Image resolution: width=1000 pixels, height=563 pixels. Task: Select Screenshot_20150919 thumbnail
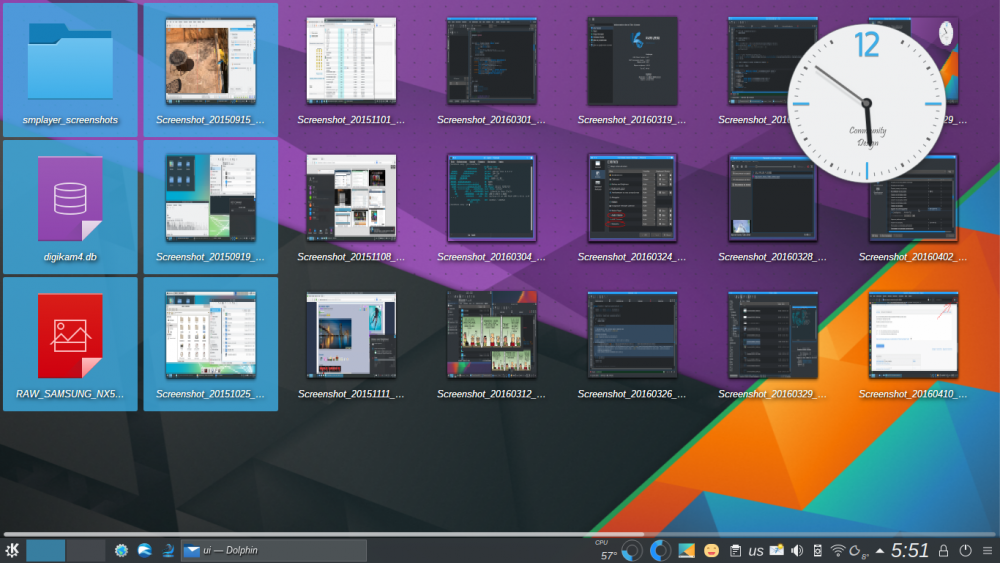tap(210, 198)
